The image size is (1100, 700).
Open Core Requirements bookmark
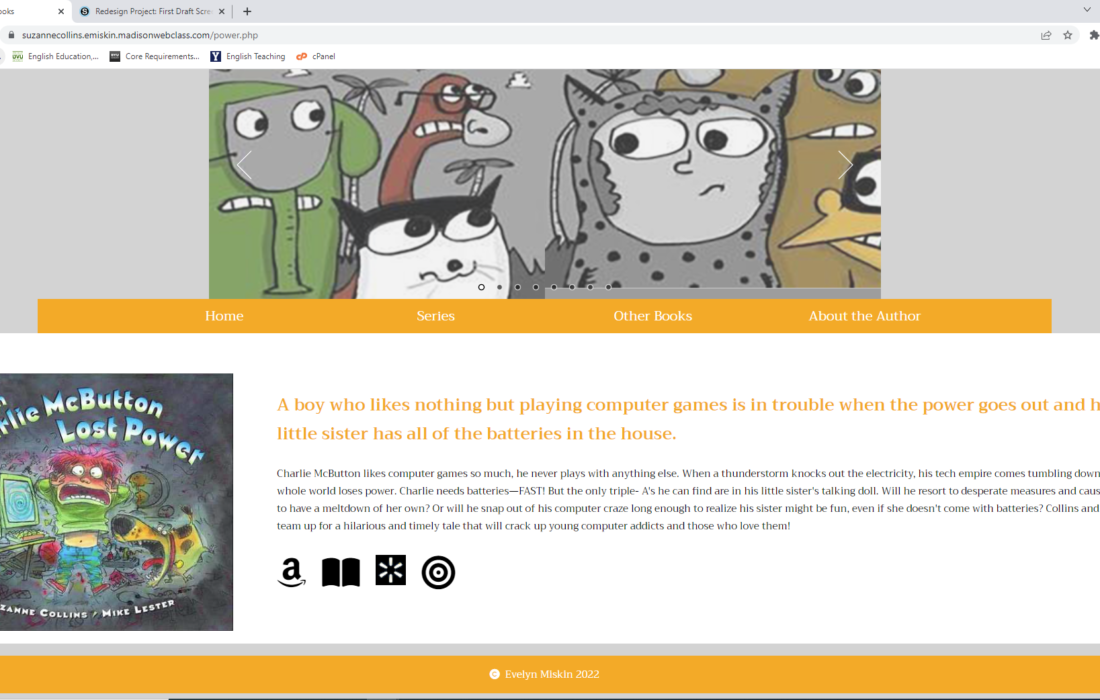click(x=154, y=57)
